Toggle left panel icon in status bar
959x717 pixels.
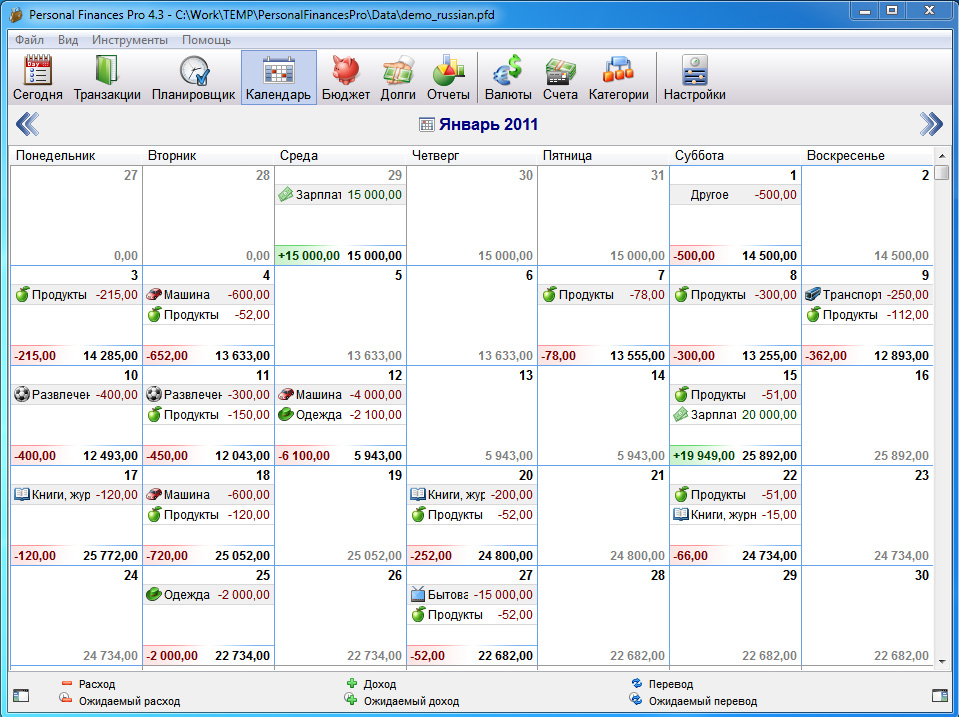[21, 694]
